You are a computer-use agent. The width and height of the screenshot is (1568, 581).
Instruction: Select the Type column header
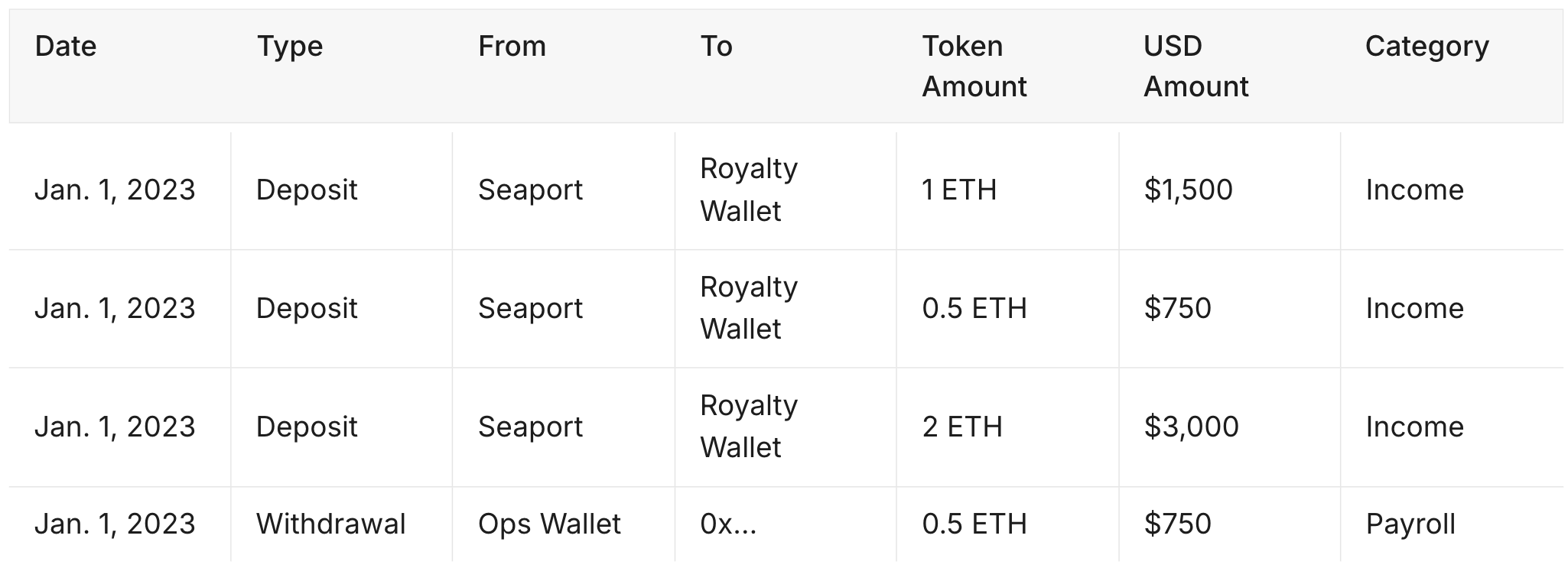[x=290, y=47]
